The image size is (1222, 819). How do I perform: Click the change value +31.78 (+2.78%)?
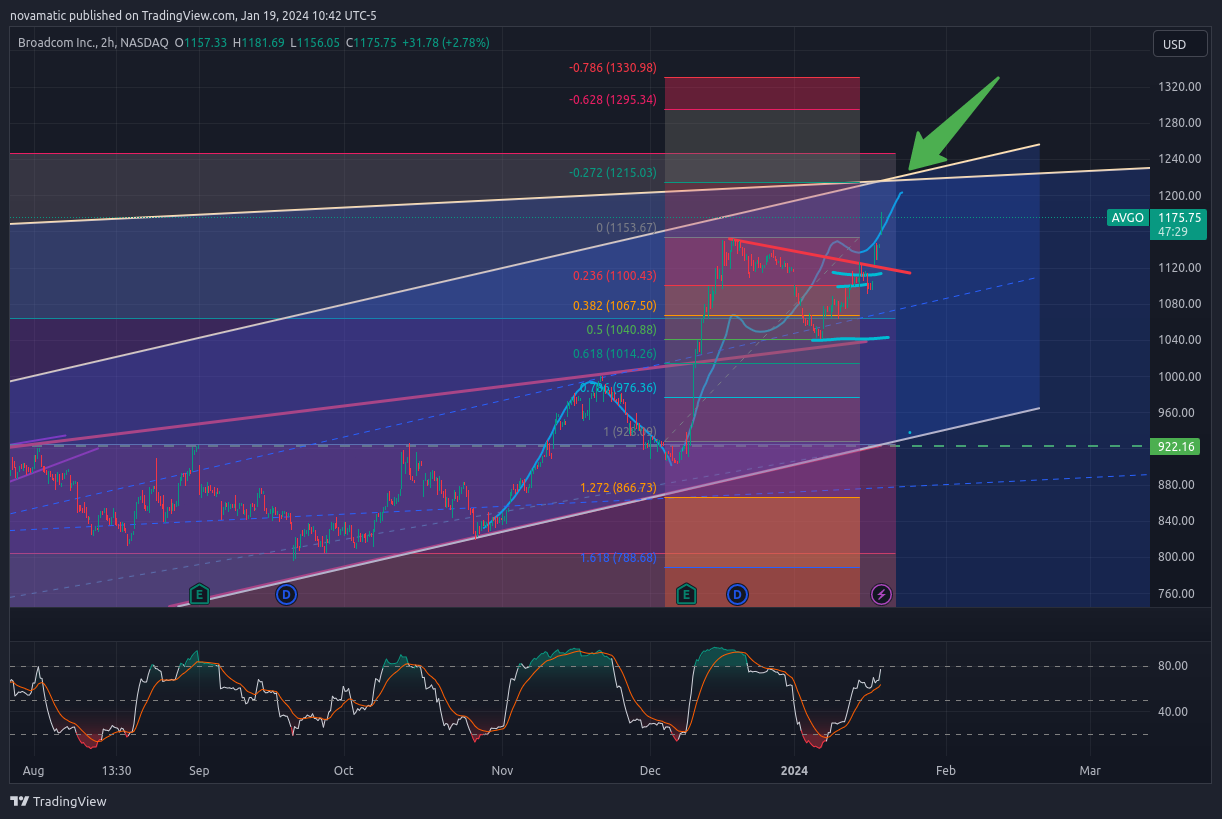click(447, 43)
